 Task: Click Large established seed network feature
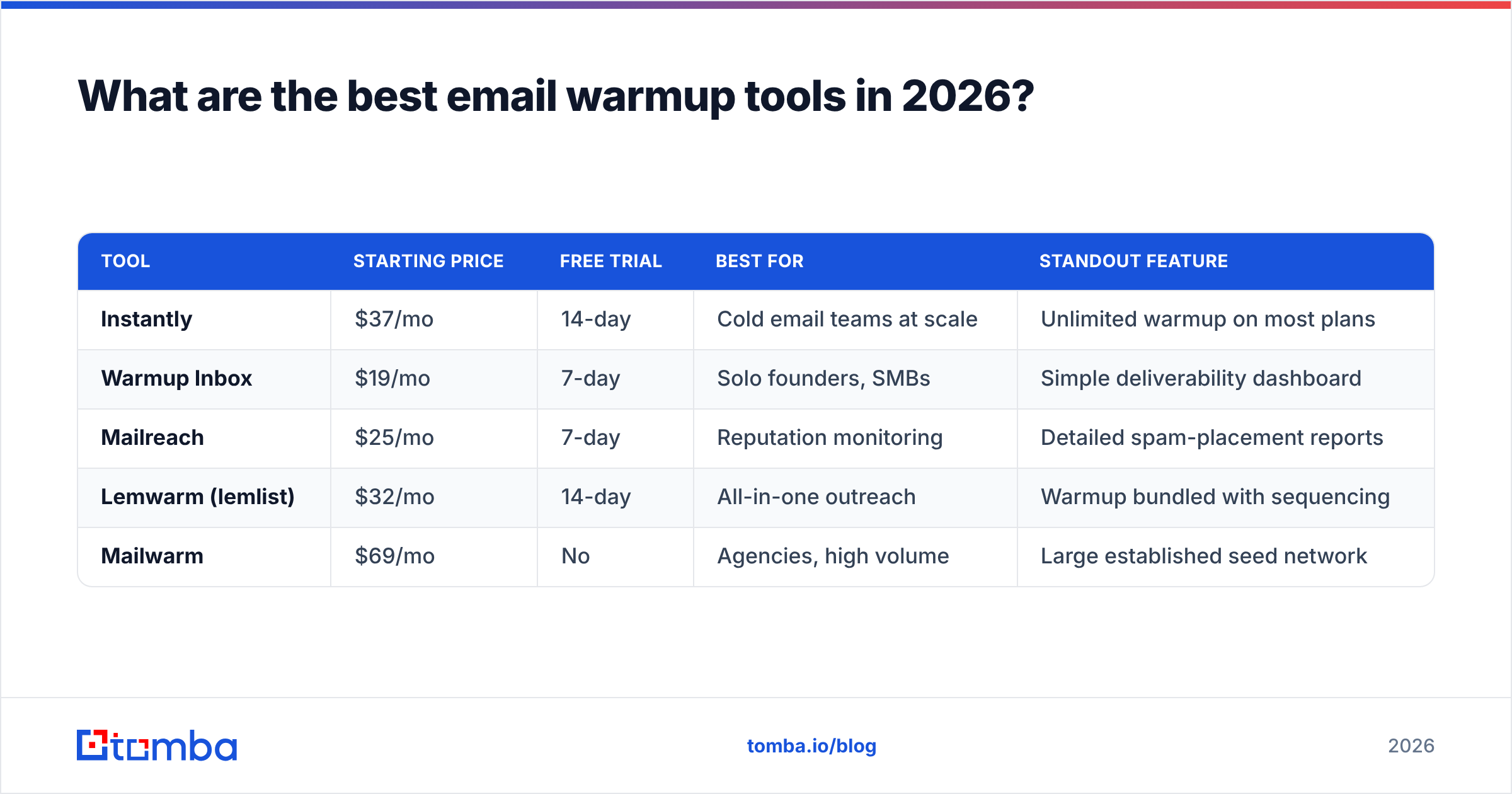click(1204, 556)
